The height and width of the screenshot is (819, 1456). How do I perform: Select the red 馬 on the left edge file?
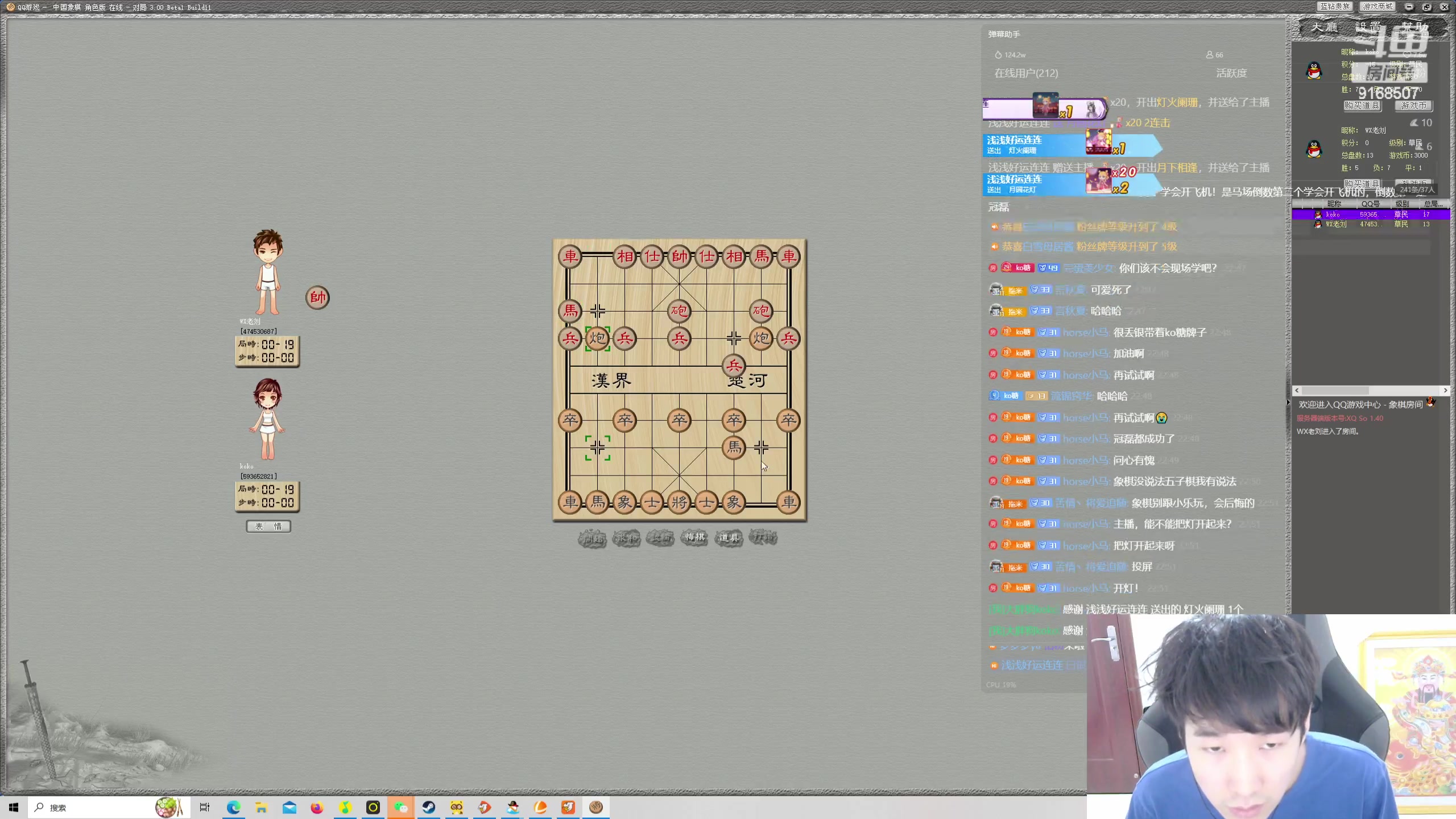pos(570,311)
